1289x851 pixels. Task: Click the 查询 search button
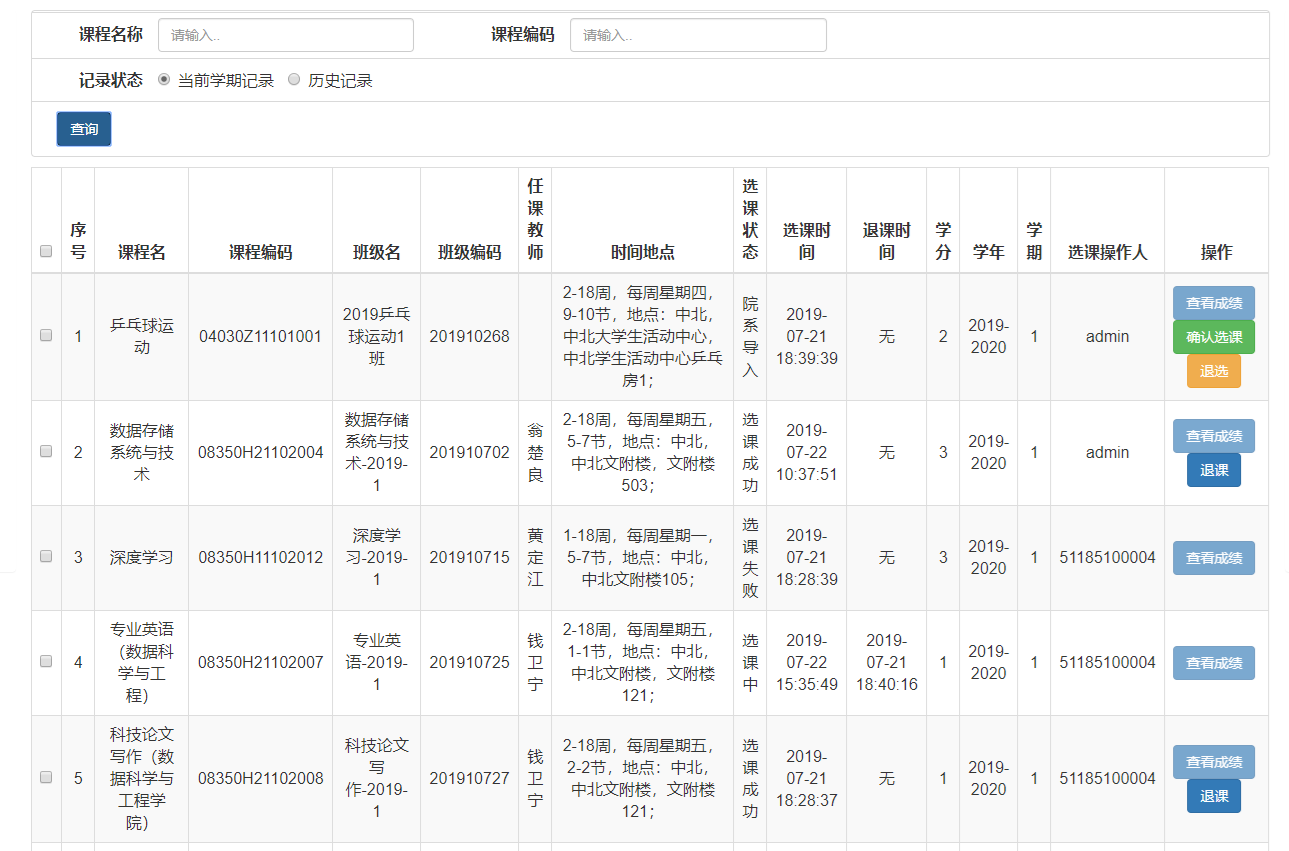(84, 129)
